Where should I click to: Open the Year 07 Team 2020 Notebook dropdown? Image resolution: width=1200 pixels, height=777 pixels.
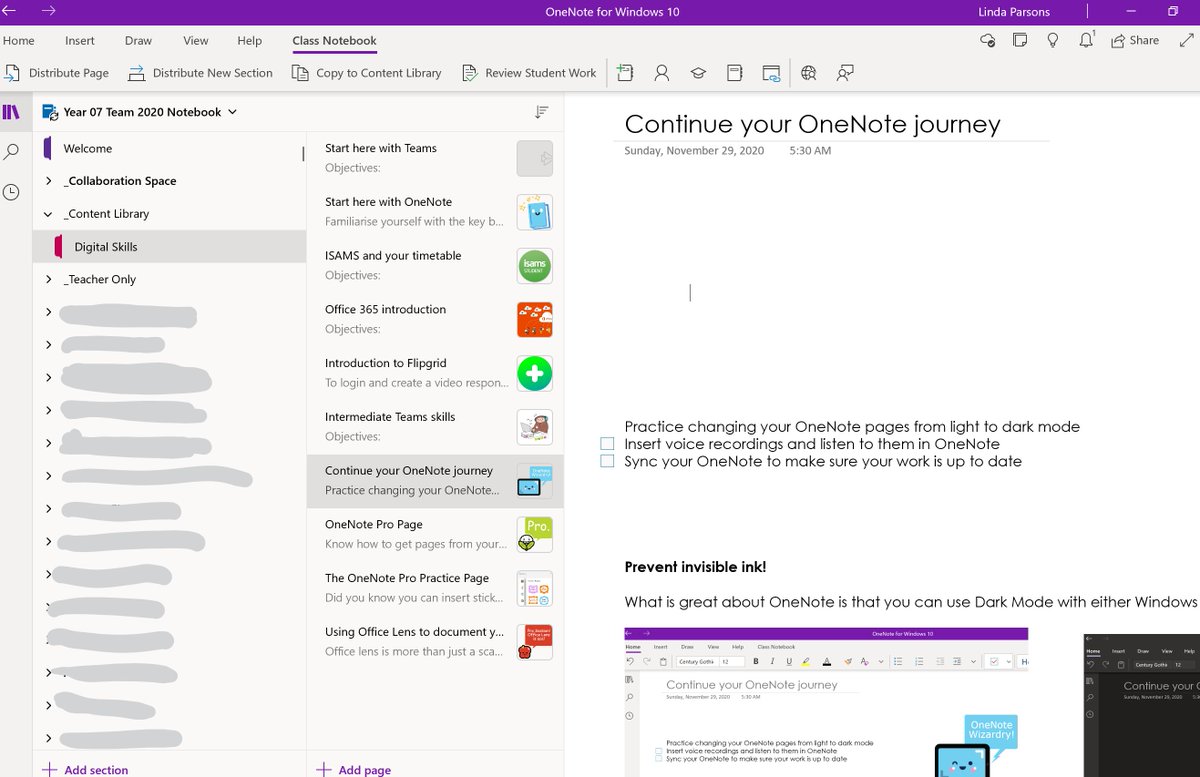[x=140, y=112]
